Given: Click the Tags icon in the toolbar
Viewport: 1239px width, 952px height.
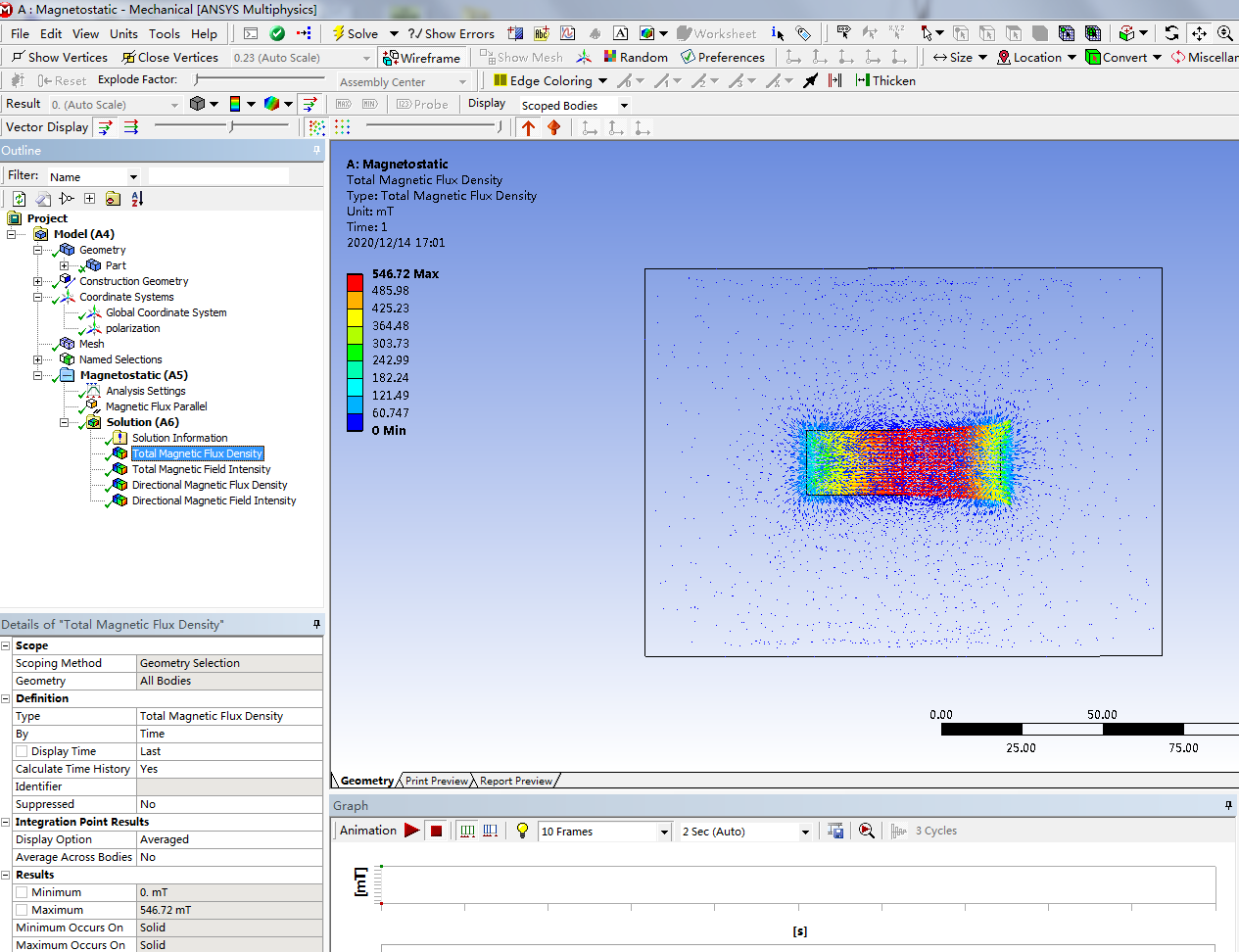Looking at the screenshot, I should click(x=803, y=33).
